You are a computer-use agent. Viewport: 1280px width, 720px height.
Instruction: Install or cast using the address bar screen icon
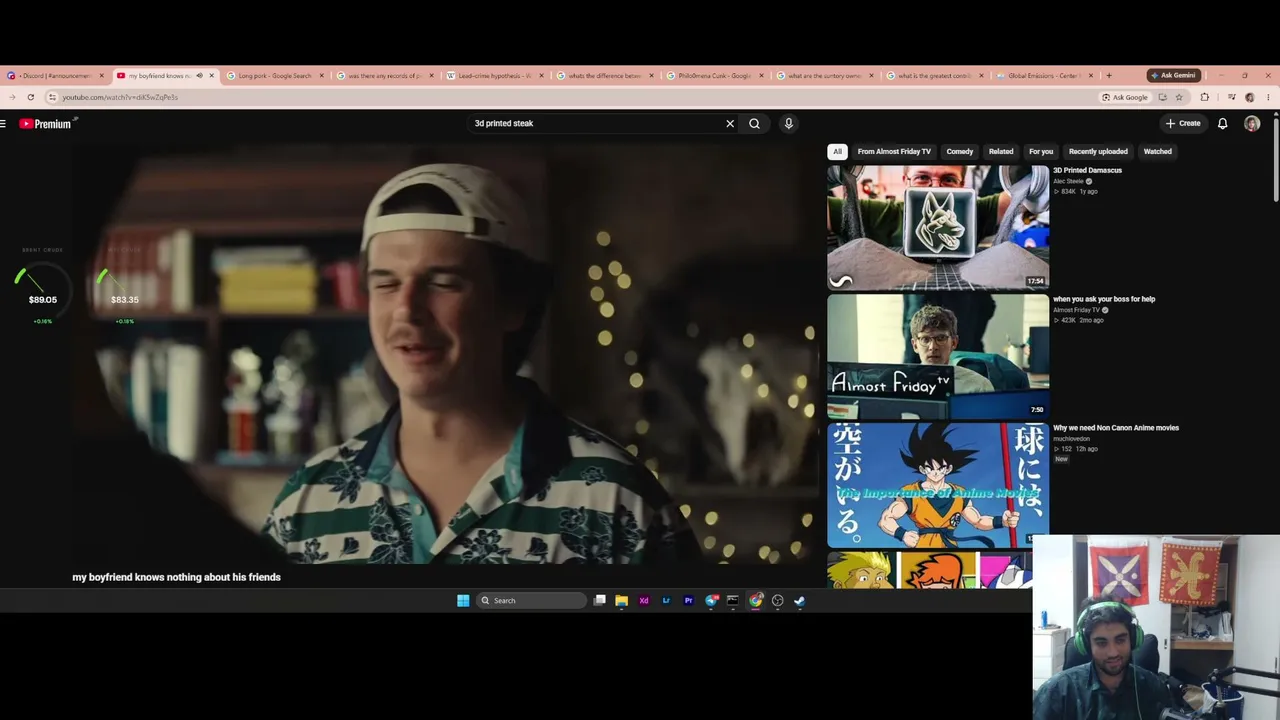[x=1162, y=97]
